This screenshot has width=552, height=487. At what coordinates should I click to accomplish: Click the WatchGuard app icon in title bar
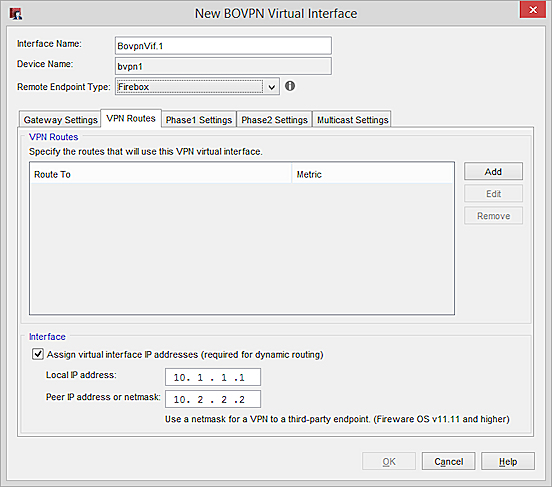(x=16, y=14)
